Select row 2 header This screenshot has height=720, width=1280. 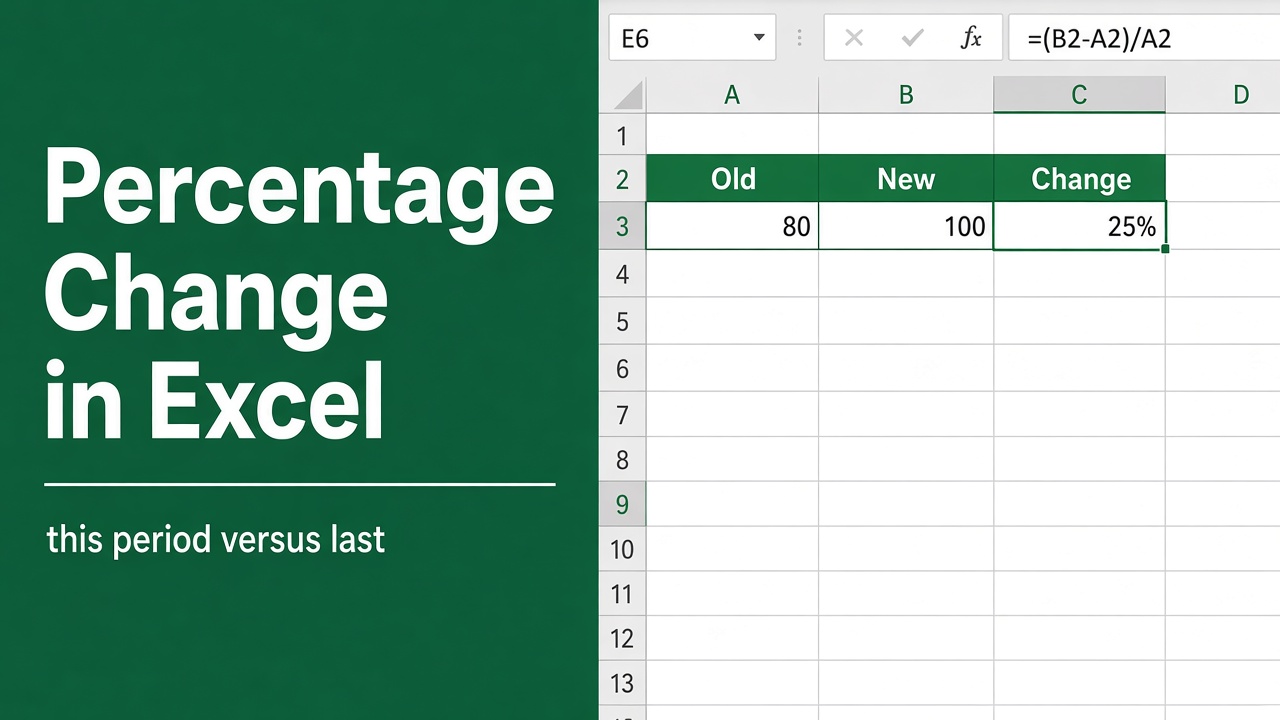point(623,179)
